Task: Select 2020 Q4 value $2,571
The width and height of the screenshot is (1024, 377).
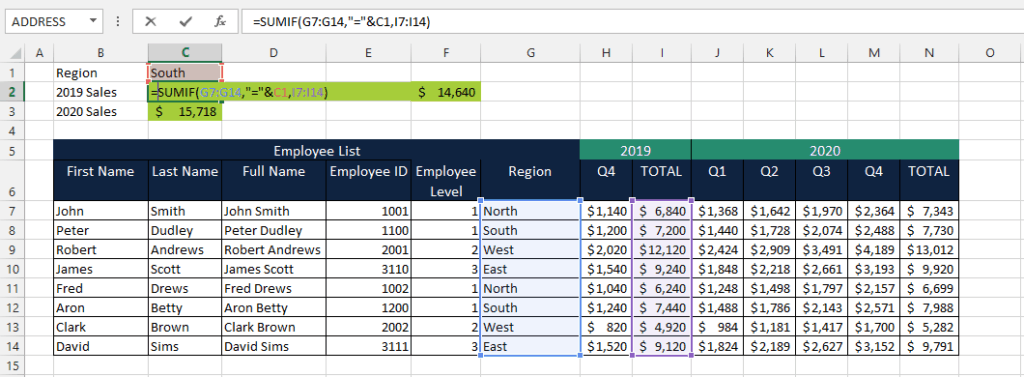Action: [874, 308]
